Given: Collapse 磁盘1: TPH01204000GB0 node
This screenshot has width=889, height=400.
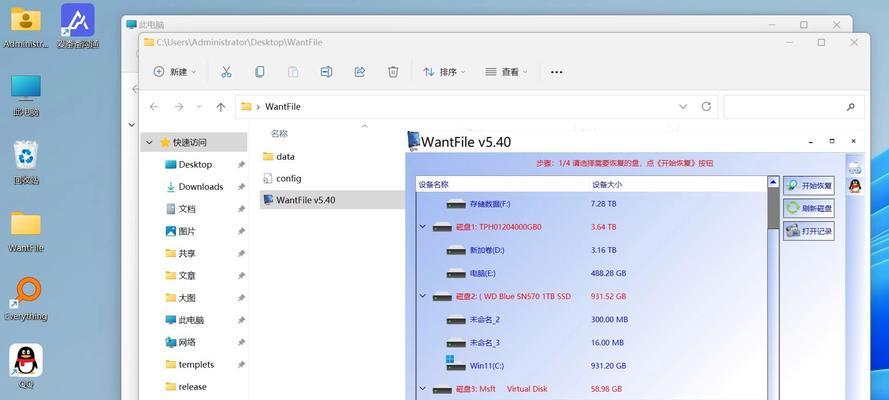Looking at the screenshot, I should (422, 227).
